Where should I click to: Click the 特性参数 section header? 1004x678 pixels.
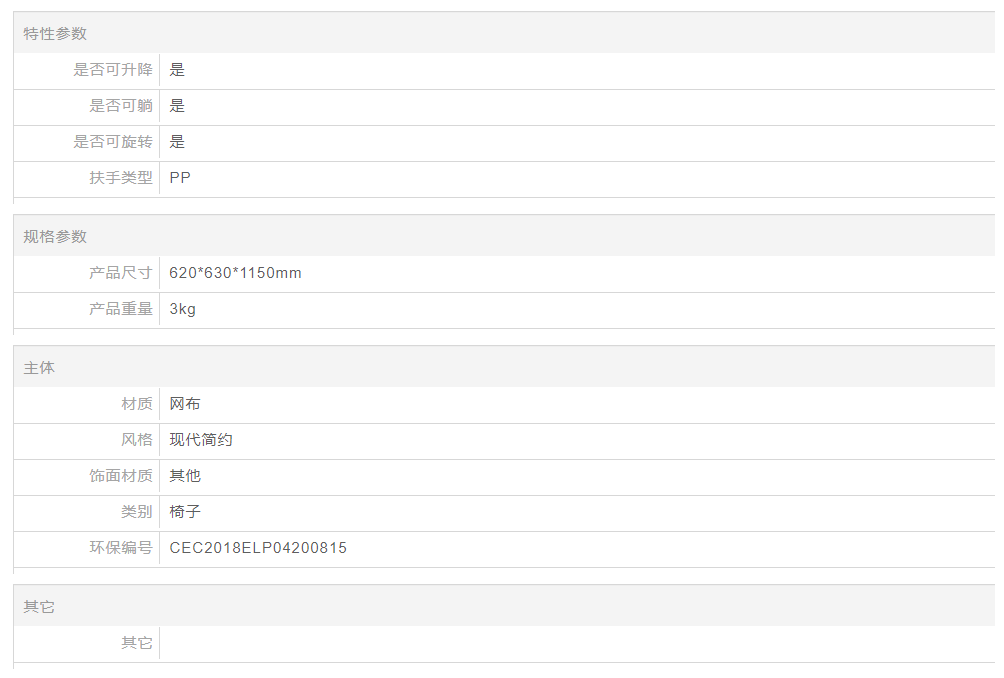55,34
